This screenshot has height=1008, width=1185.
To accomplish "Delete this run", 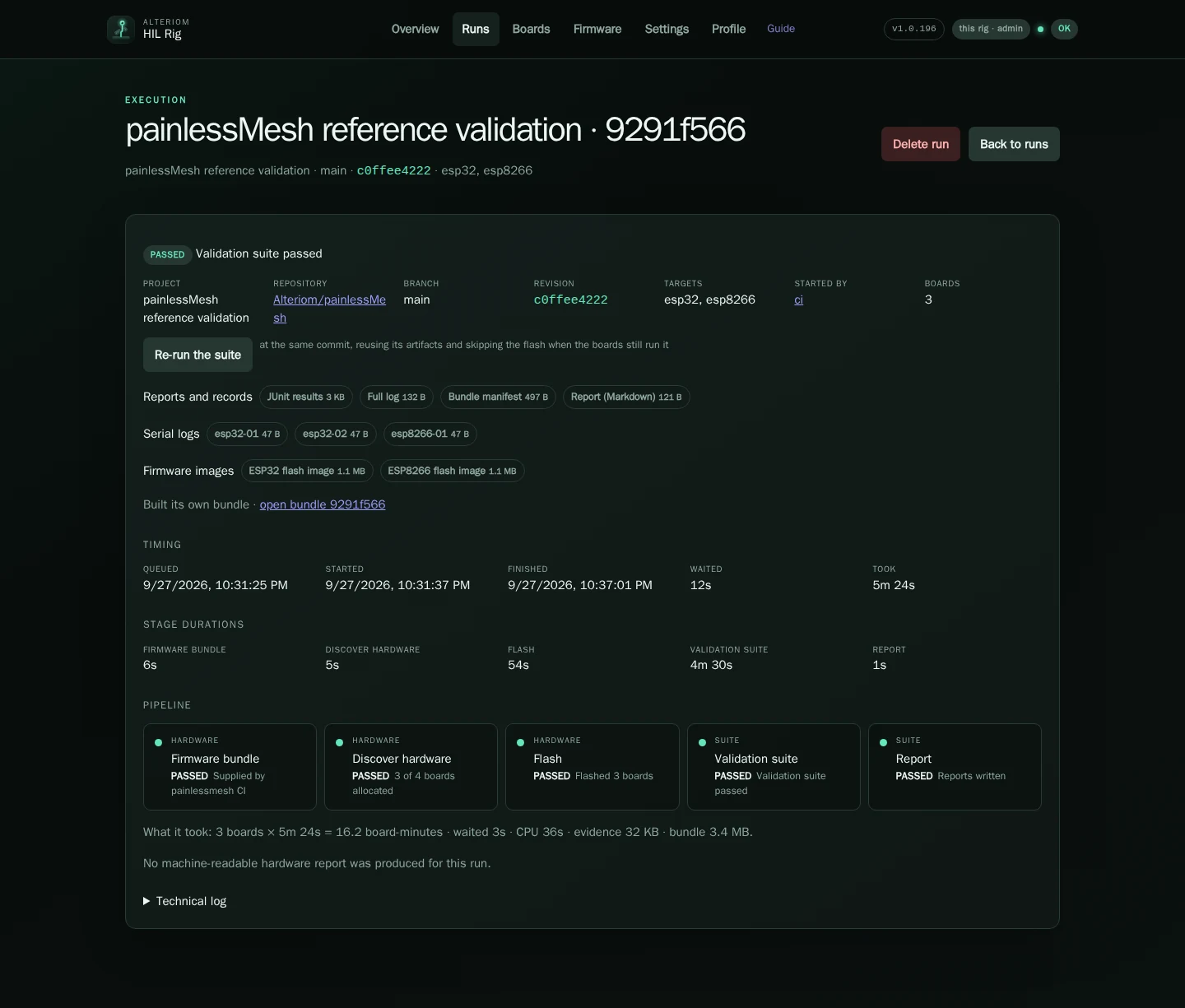I will point(921,144).
